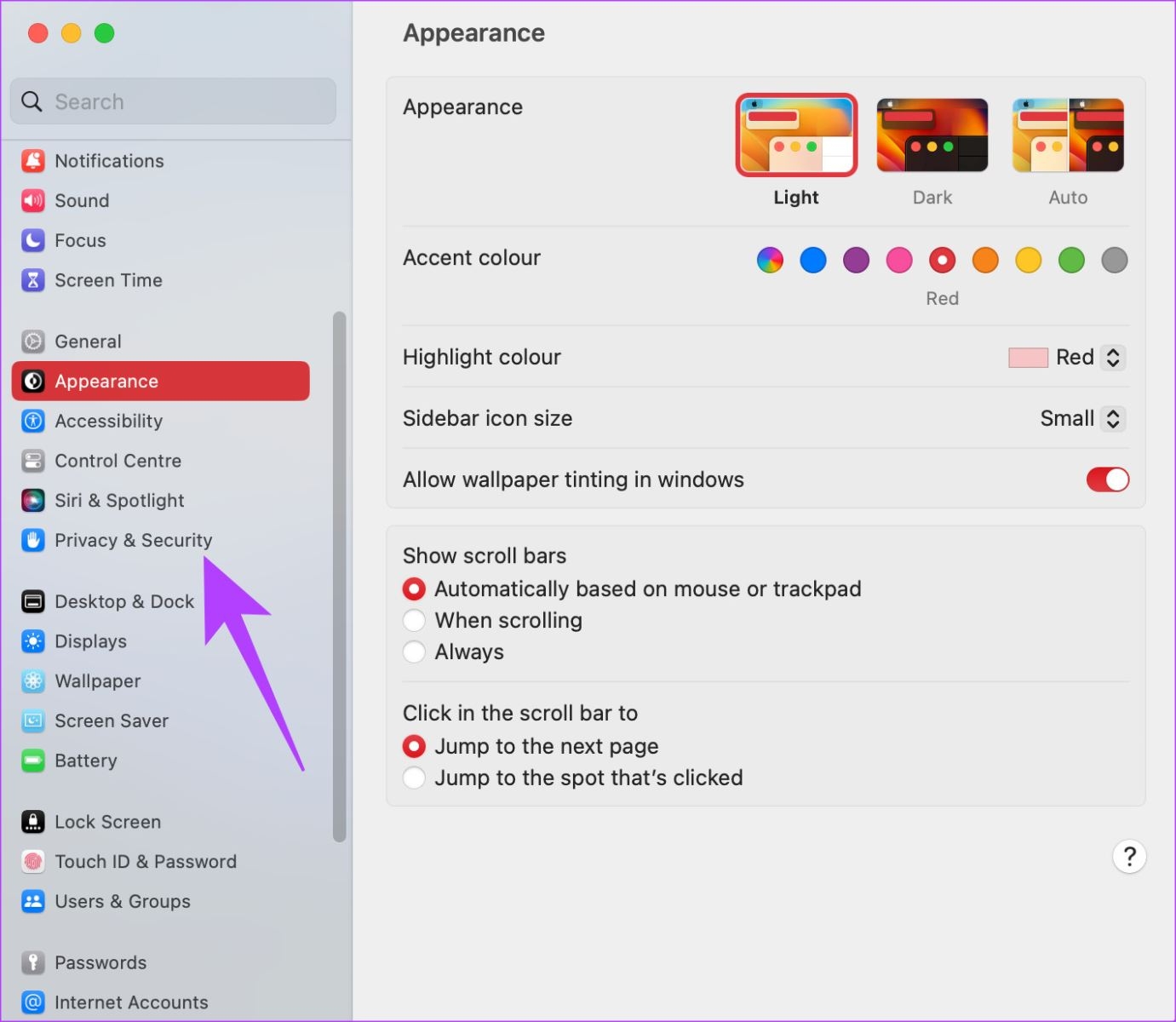Click the Sound speaker icon

tap(33, 201)
